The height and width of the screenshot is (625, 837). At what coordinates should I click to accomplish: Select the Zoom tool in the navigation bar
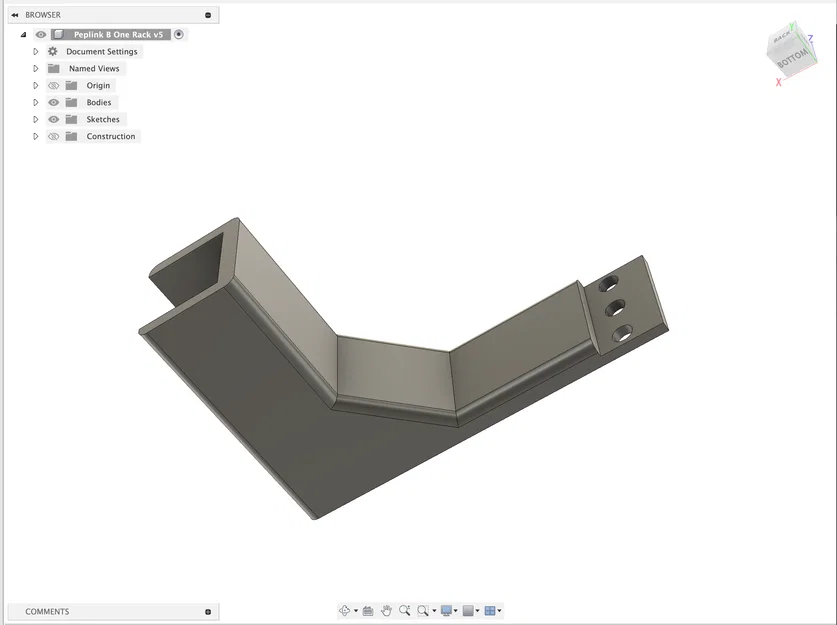click(404, 610)
